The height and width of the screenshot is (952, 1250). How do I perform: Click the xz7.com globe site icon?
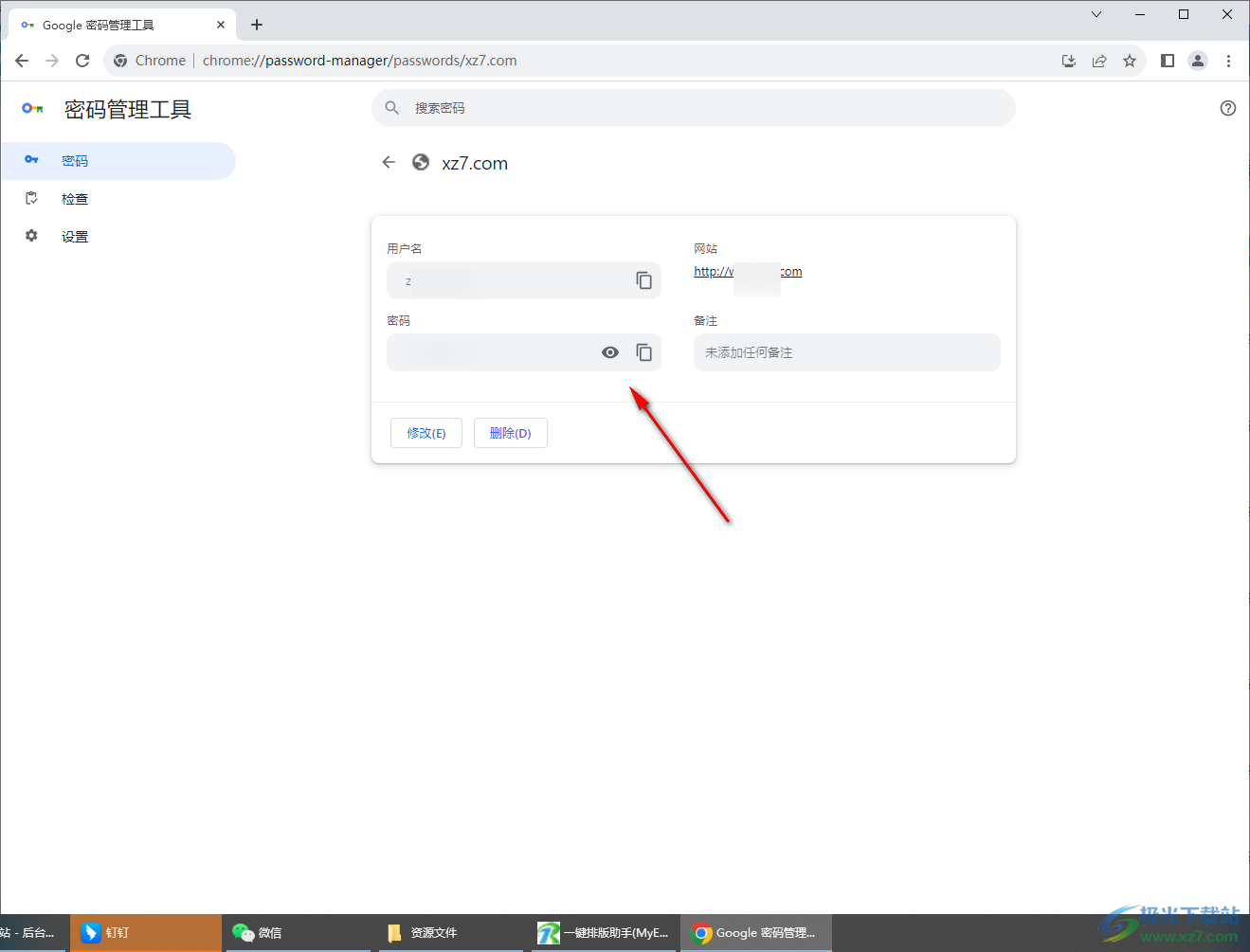click(421, 163)
